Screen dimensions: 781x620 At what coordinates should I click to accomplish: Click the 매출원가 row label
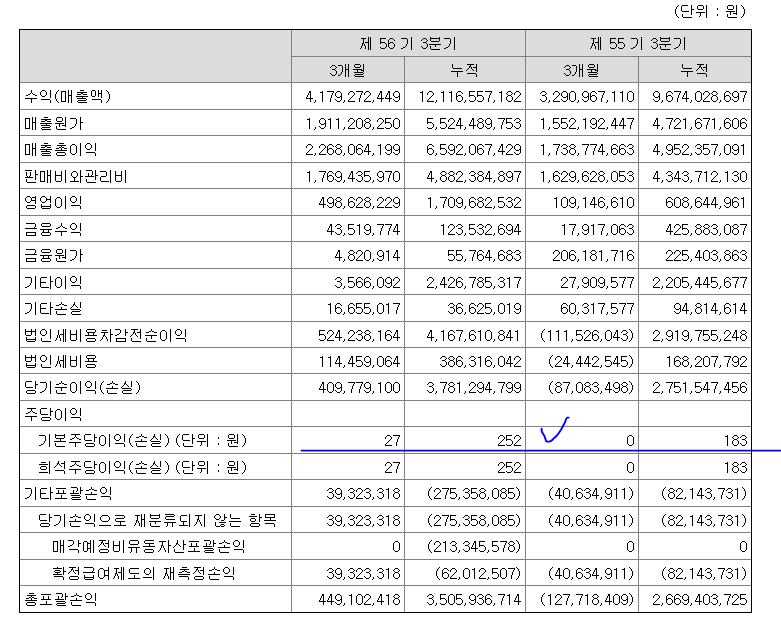(53, 123)
